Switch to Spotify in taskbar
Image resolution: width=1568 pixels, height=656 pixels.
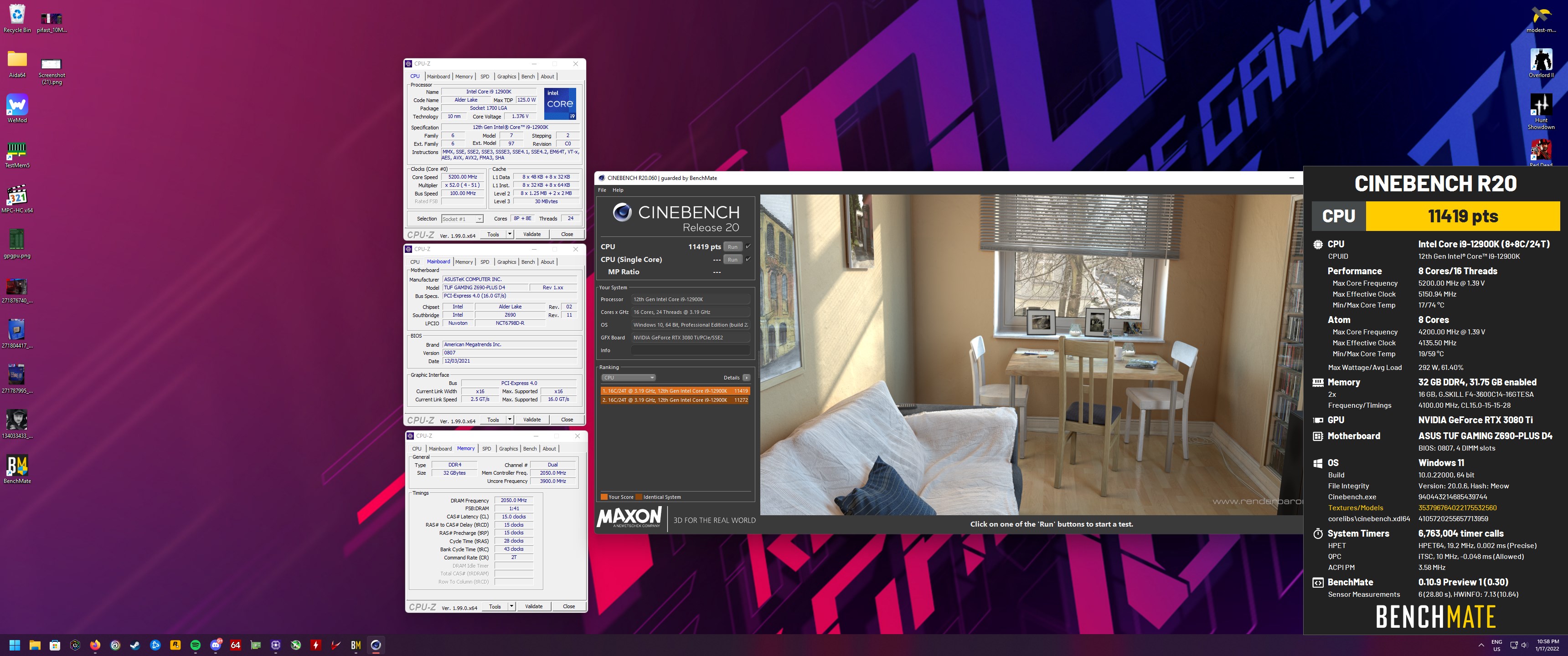(x=196, y=645)
